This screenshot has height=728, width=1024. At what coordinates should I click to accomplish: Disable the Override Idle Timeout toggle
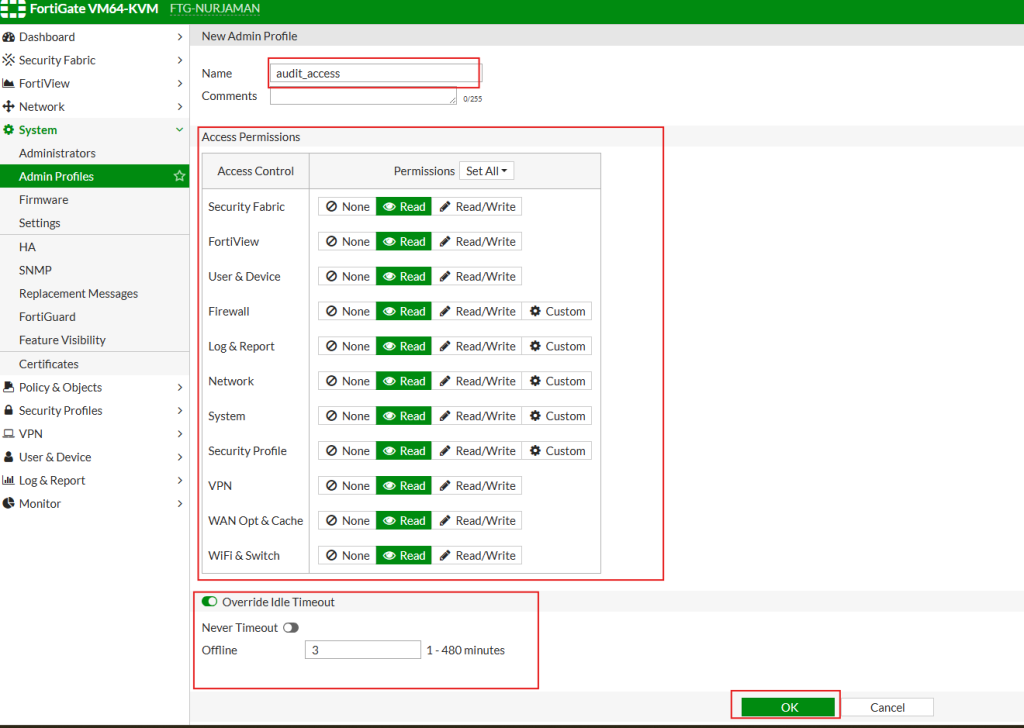tap(210, 602)
